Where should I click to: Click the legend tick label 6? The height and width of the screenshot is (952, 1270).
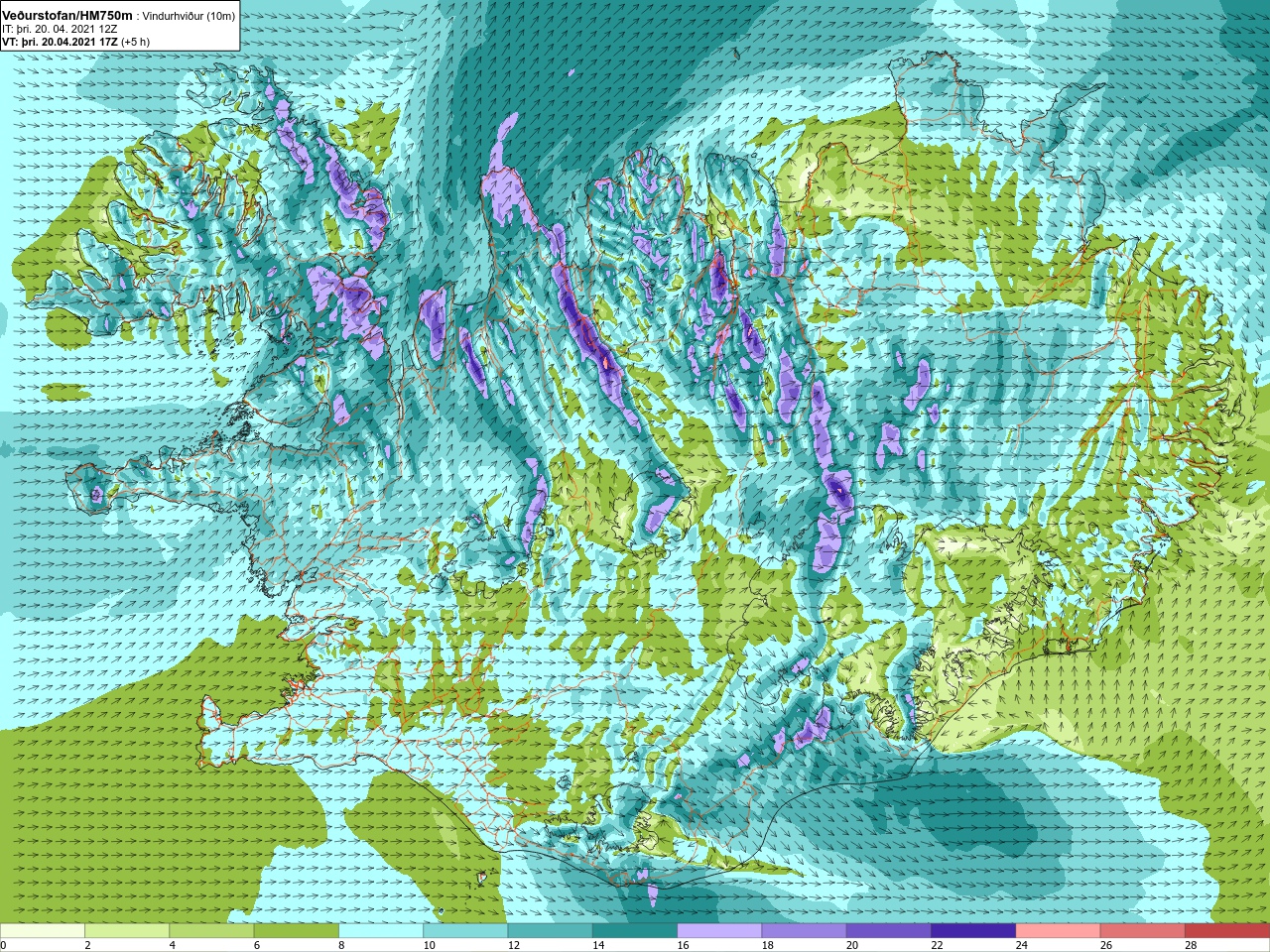pos(256,945)
